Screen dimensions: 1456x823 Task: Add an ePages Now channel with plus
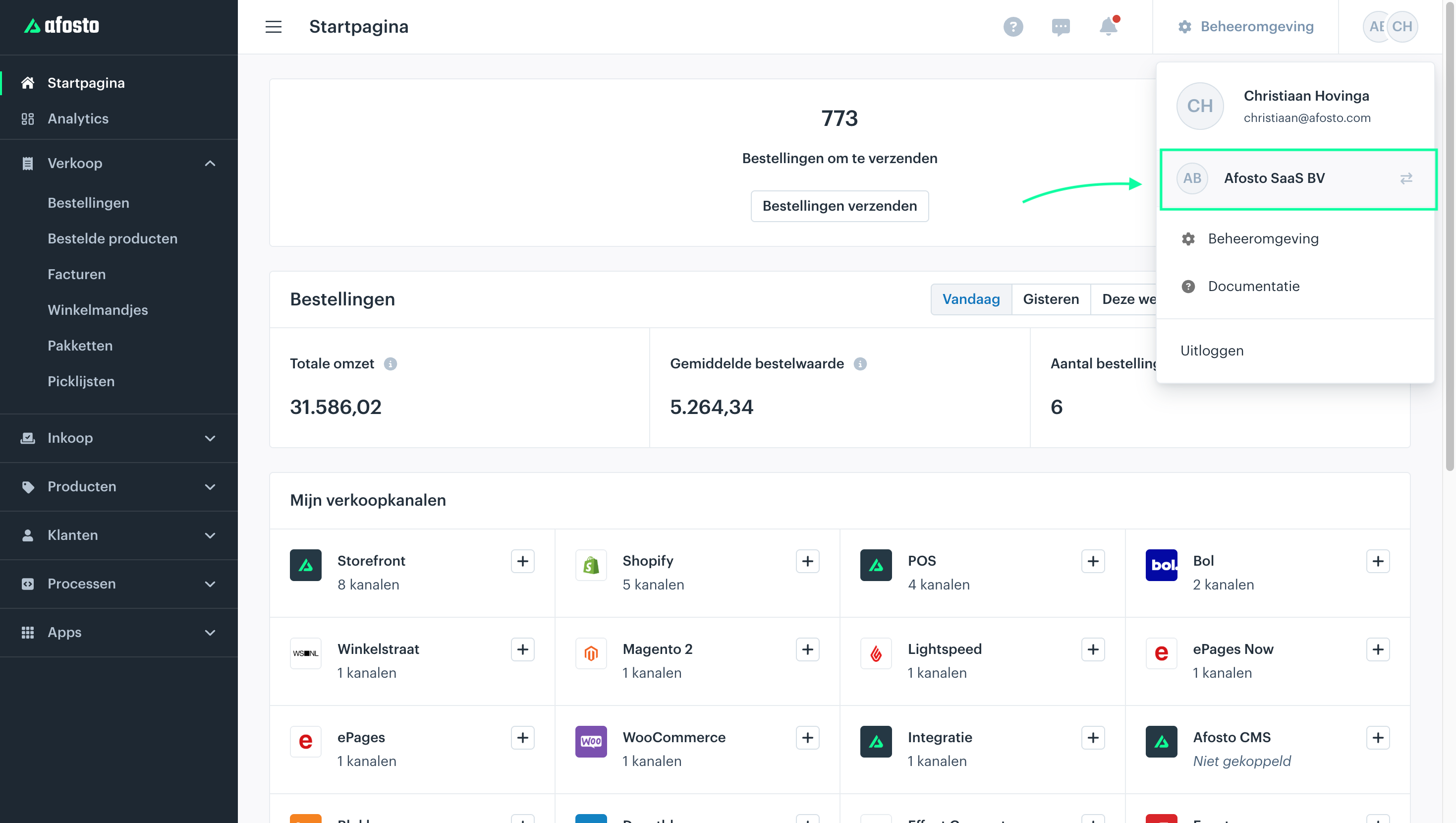click(1377, 649)
